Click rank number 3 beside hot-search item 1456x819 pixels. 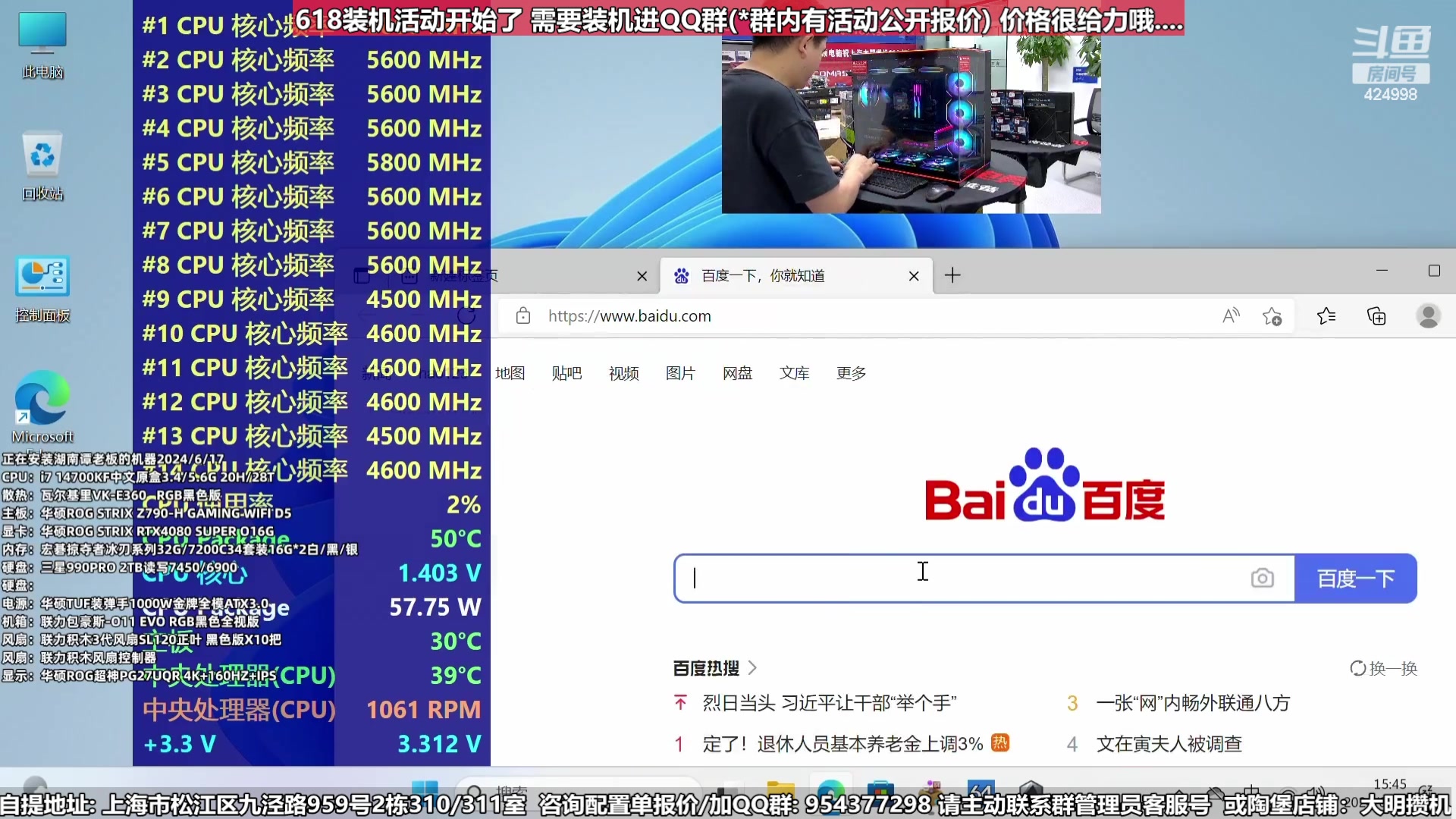pos(1072,704)
